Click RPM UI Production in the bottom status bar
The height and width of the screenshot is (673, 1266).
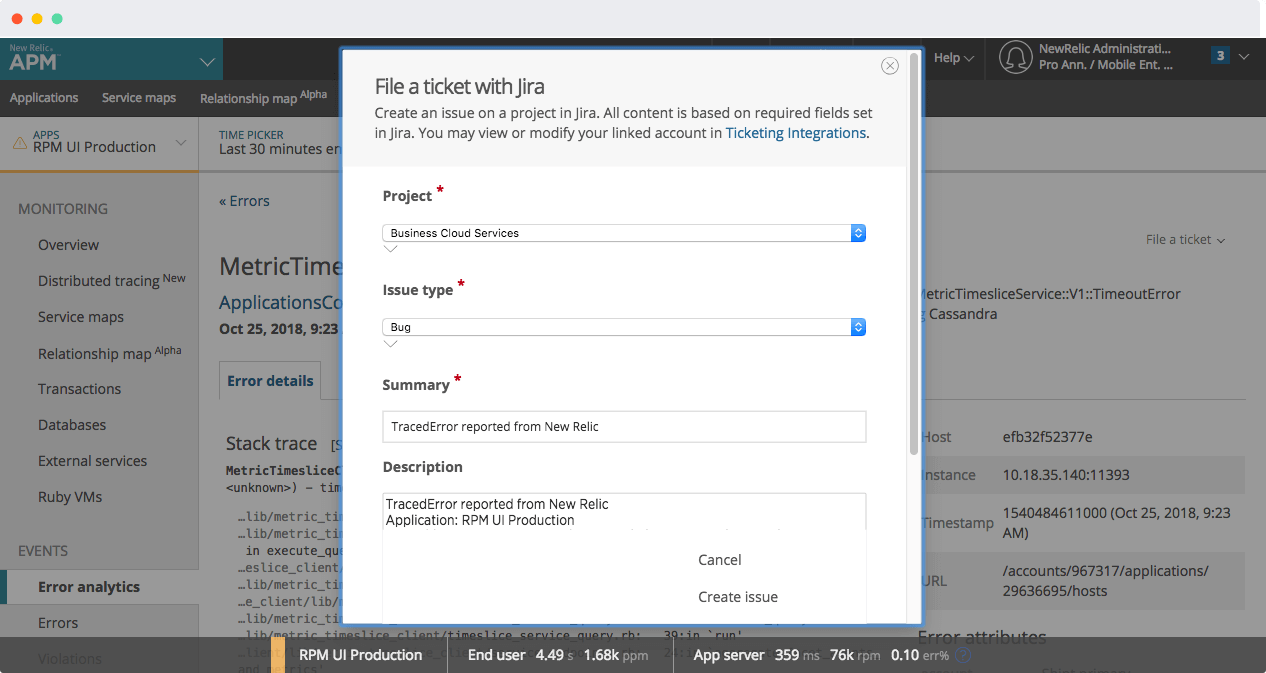pyautogui.click(x=360, y=655)
